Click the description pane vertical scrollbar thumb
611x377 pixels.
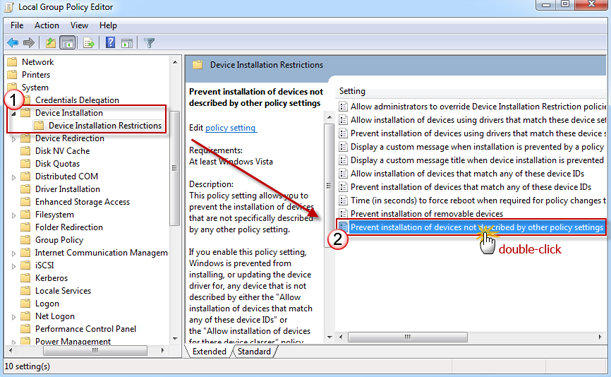tap(329, 186)
